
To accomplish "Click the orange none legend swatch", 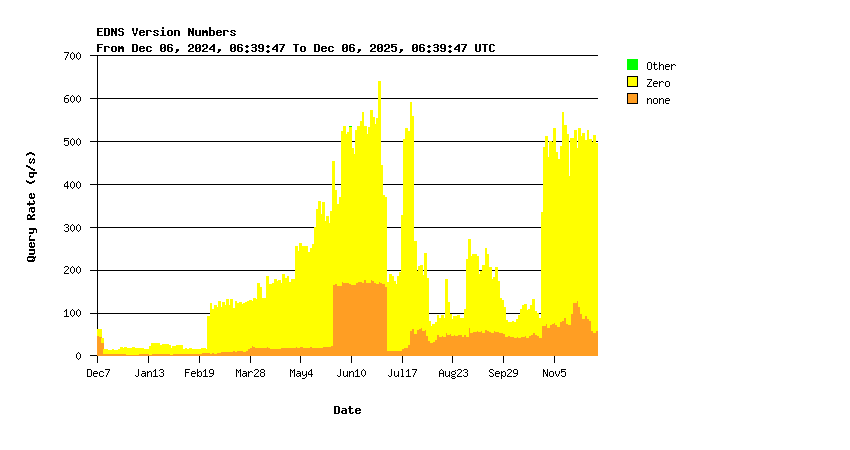I will click(x=632, y=99).
